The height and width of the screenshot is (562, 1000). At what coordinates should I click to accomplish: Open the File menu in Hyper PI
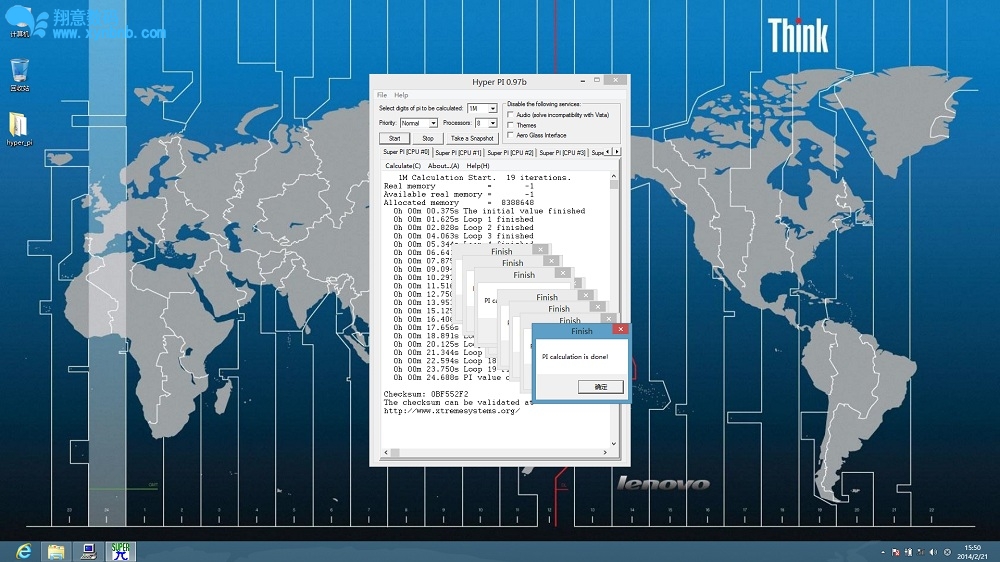click(x=382, y=95)
